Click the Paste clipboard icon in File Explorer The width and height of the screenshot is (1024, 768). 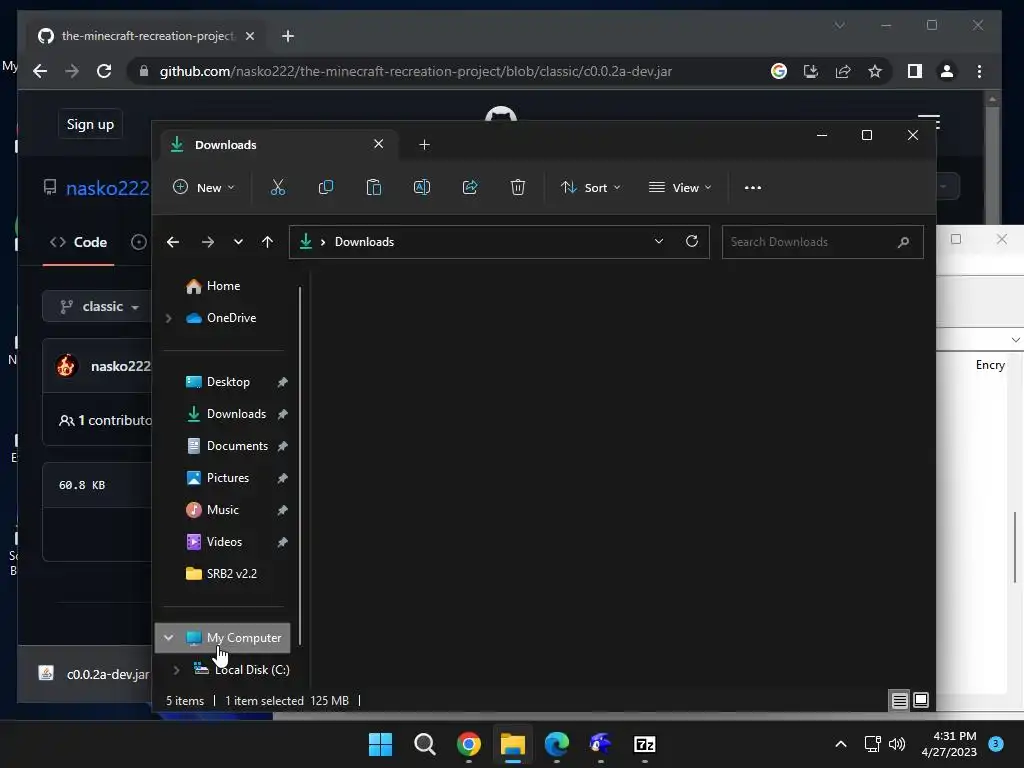pyautogui.click(x=374, y=187)
